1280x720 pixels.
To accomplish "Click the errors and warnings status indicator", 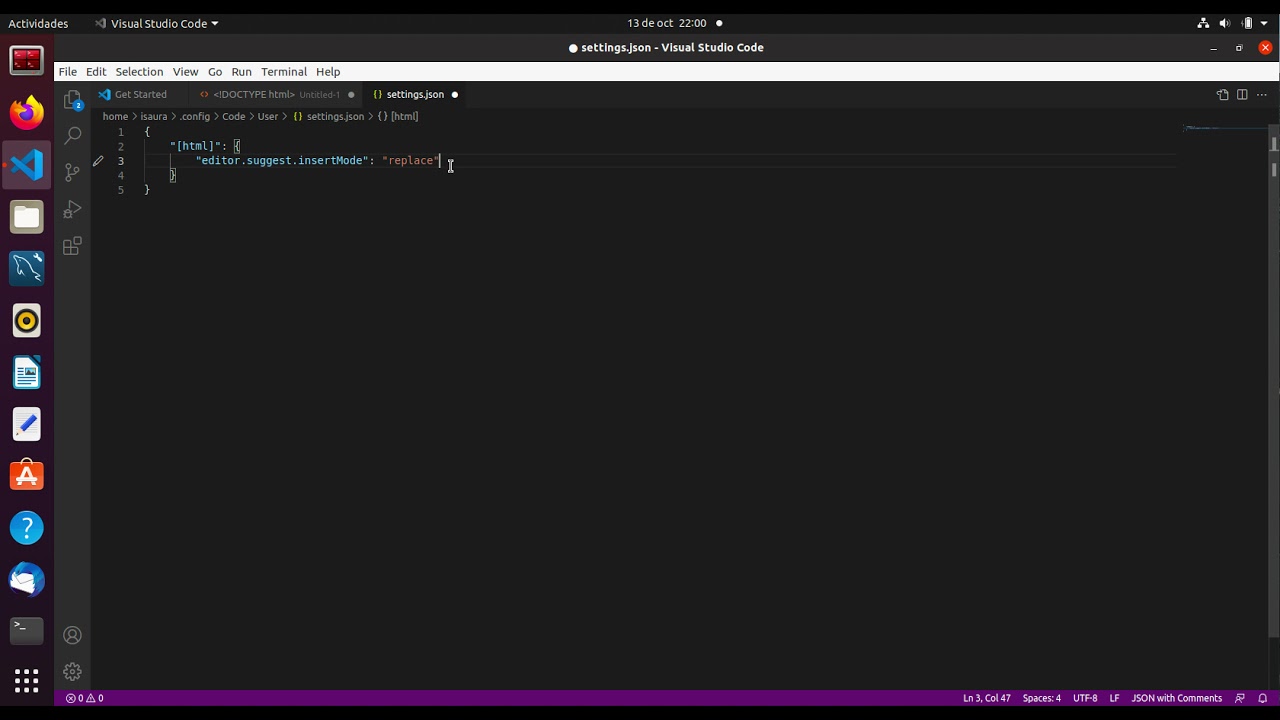I will tap(85, 698).
